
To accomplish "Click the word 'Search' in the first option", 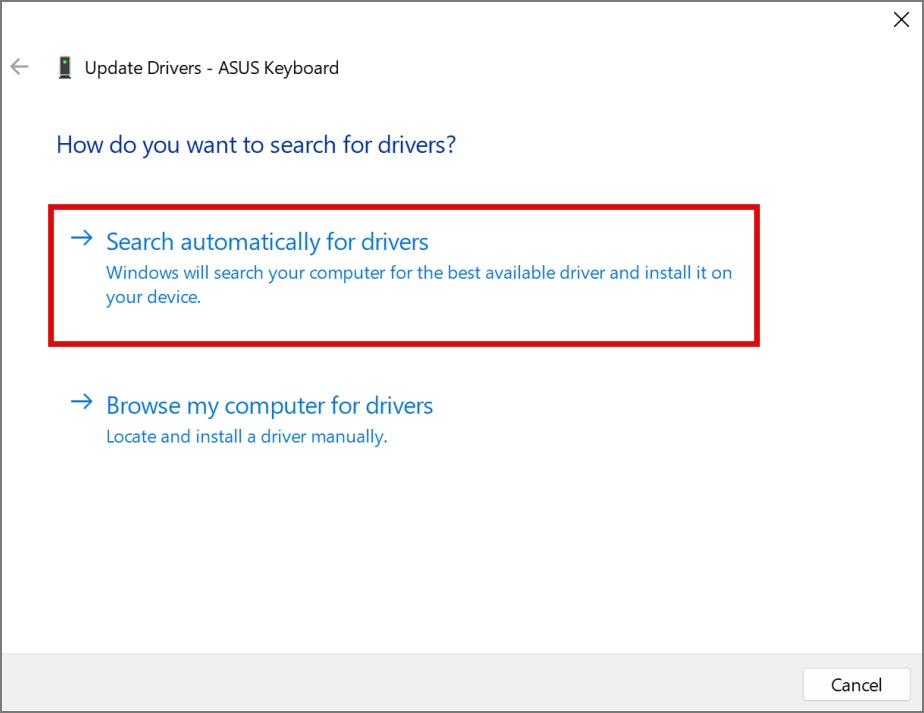I will pos(140,242).
